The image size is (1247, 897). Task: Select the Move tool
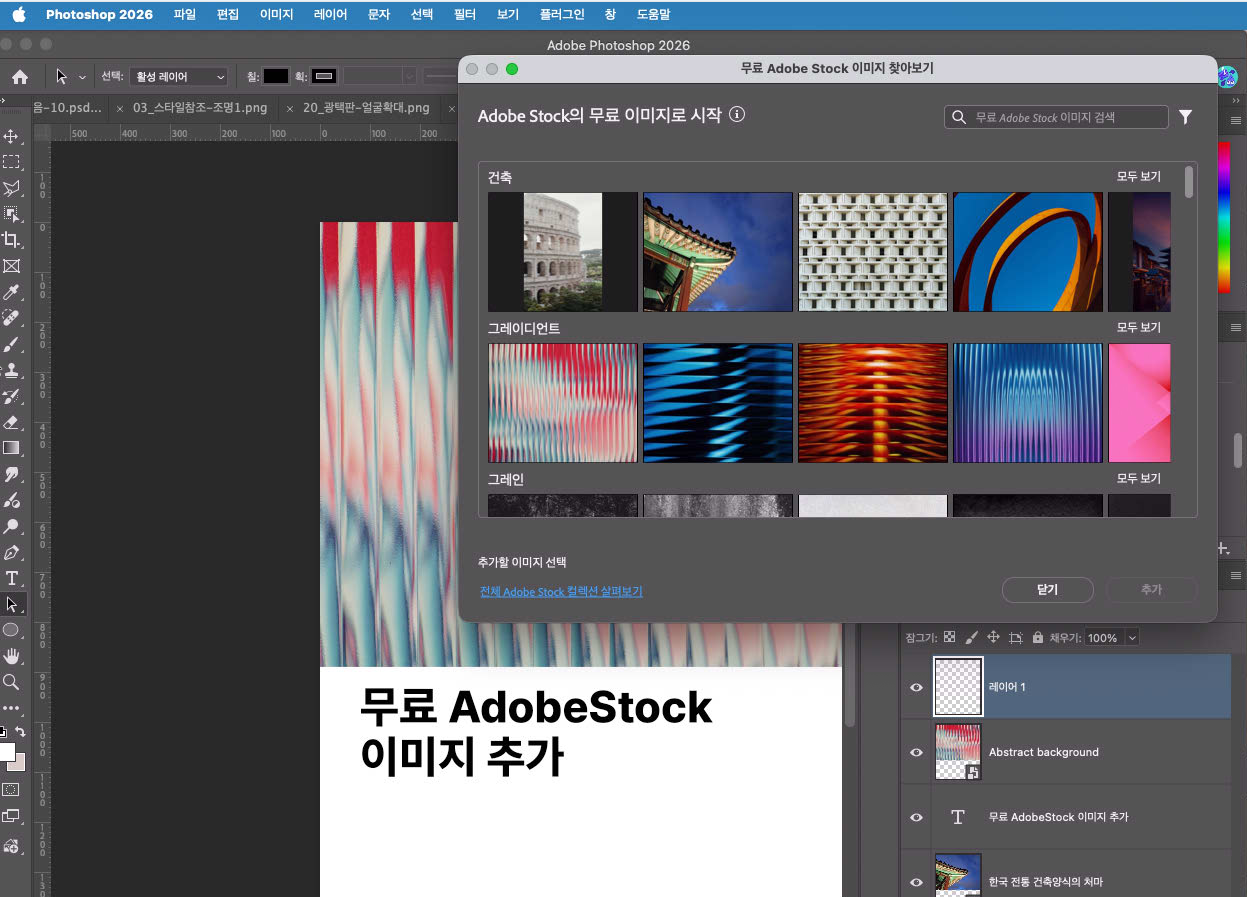[x=12, y=136]
